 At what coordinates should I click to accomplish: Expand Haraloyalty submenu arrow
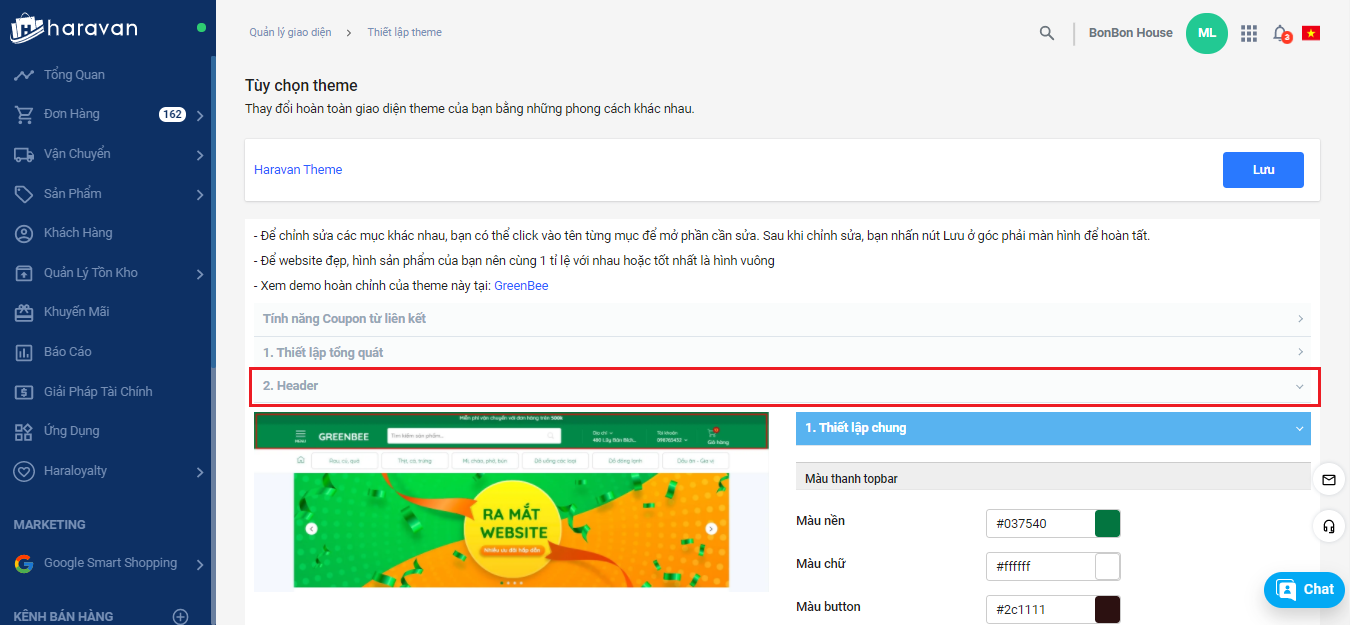(x=200, y=472)
